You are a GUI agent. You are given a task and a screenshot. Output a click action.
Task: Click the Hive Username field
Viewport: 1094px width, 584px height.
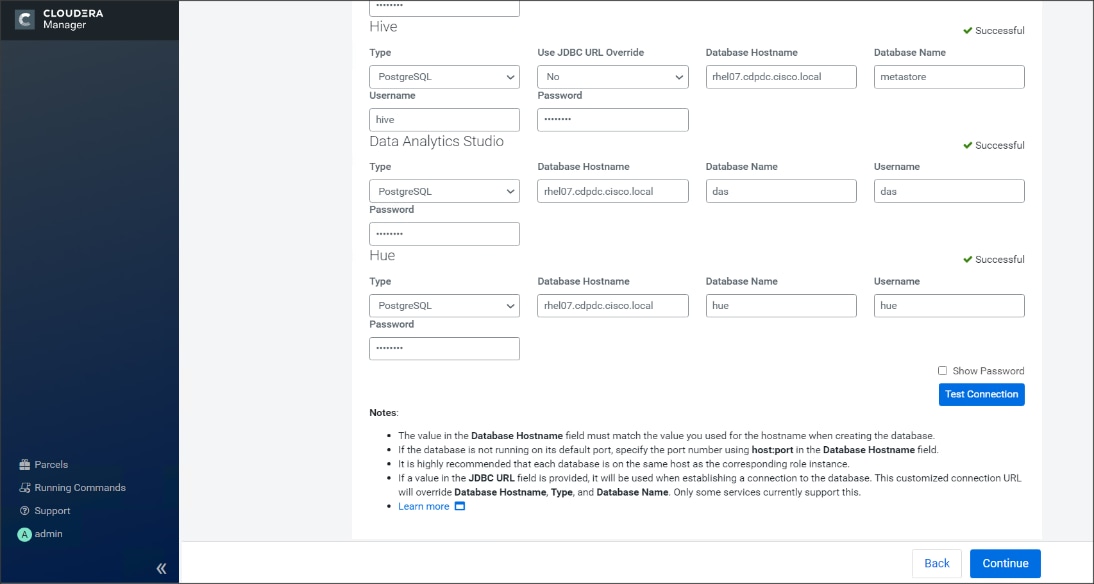[444, 119]
